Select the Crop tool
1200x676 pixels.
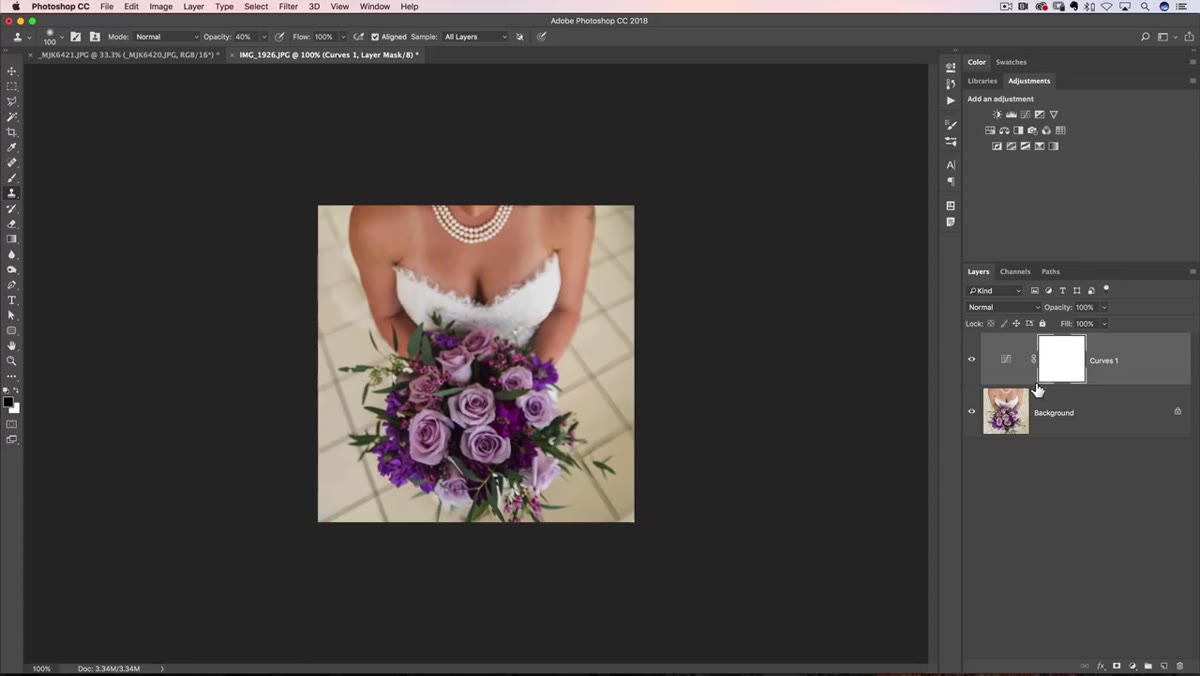pyautogui.click(x=12, y=132)
